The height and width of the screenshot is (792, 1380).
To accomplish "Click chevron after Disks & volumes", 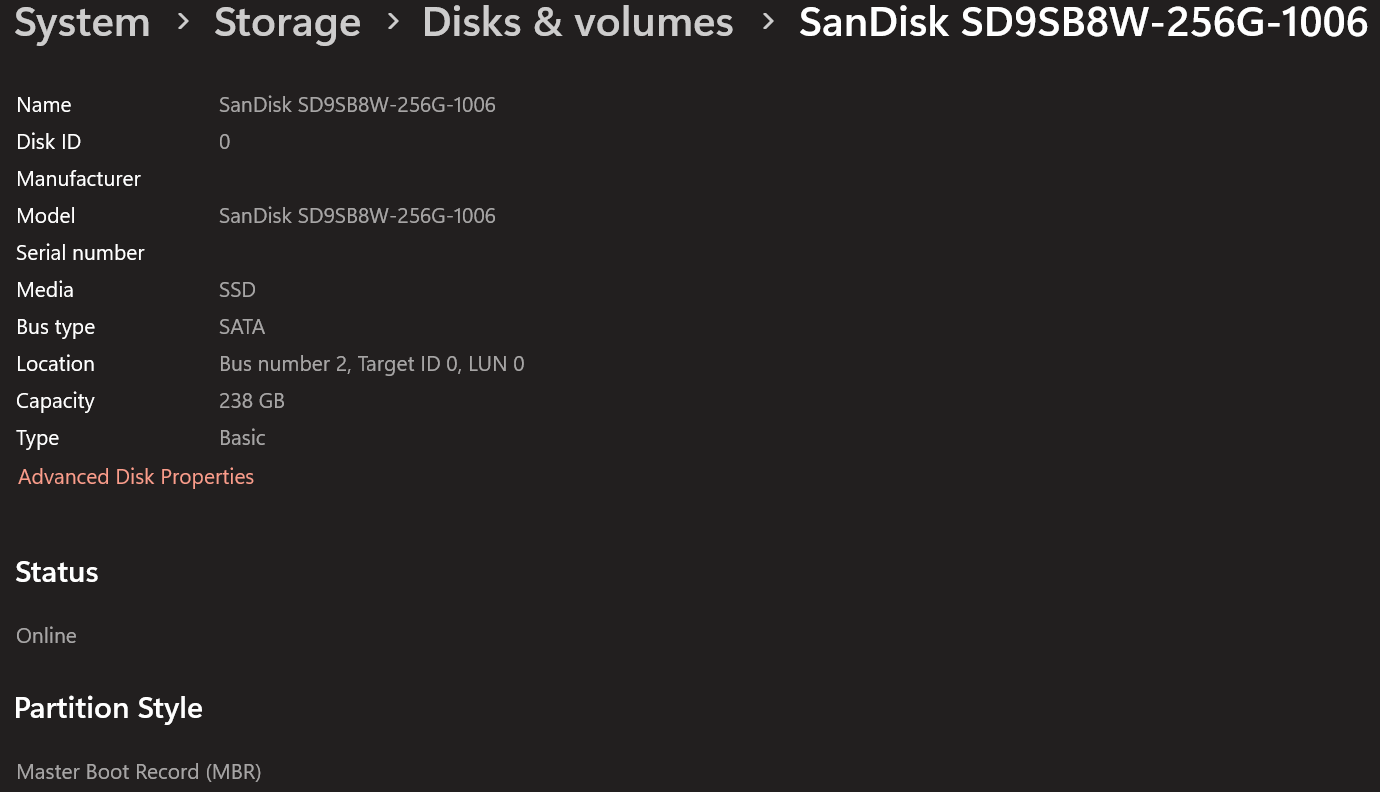I will pos(767,22).
